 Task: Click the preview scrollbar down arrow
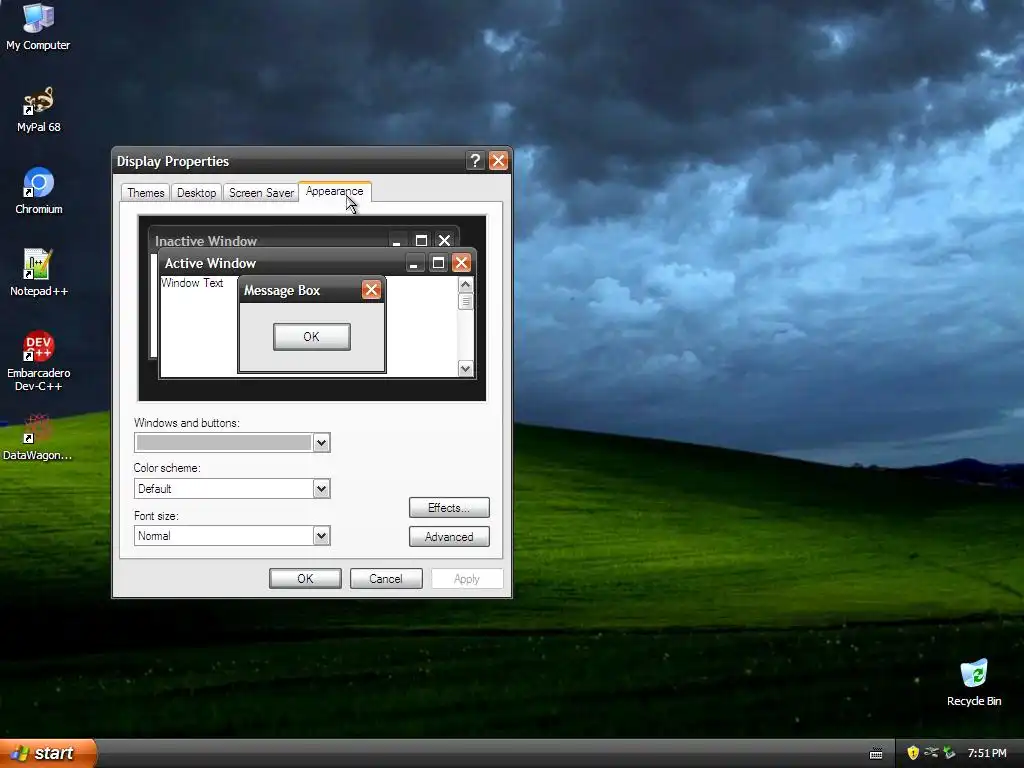point(465,368)
